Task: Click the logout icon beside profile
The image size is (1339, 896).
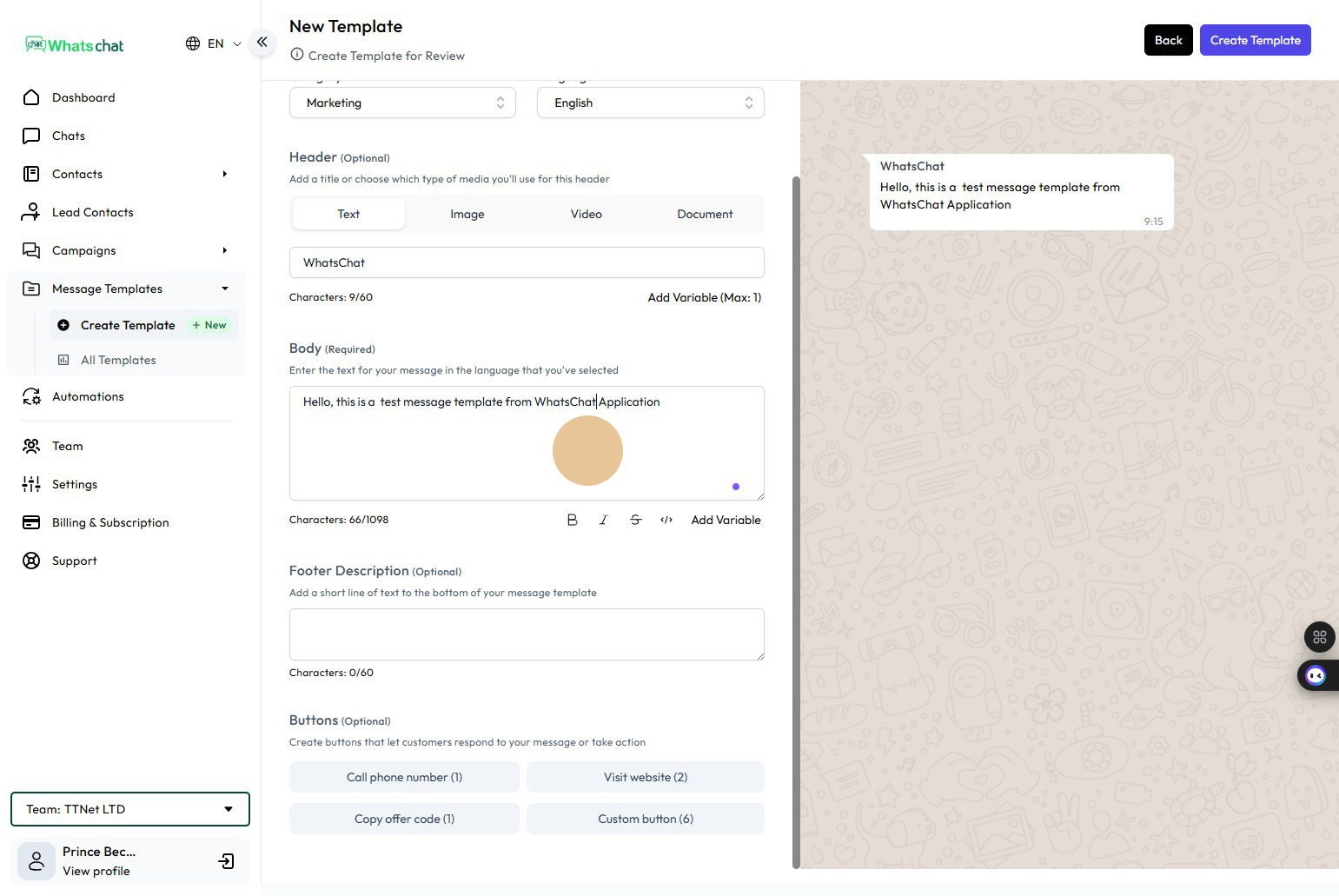Action: 226,861
